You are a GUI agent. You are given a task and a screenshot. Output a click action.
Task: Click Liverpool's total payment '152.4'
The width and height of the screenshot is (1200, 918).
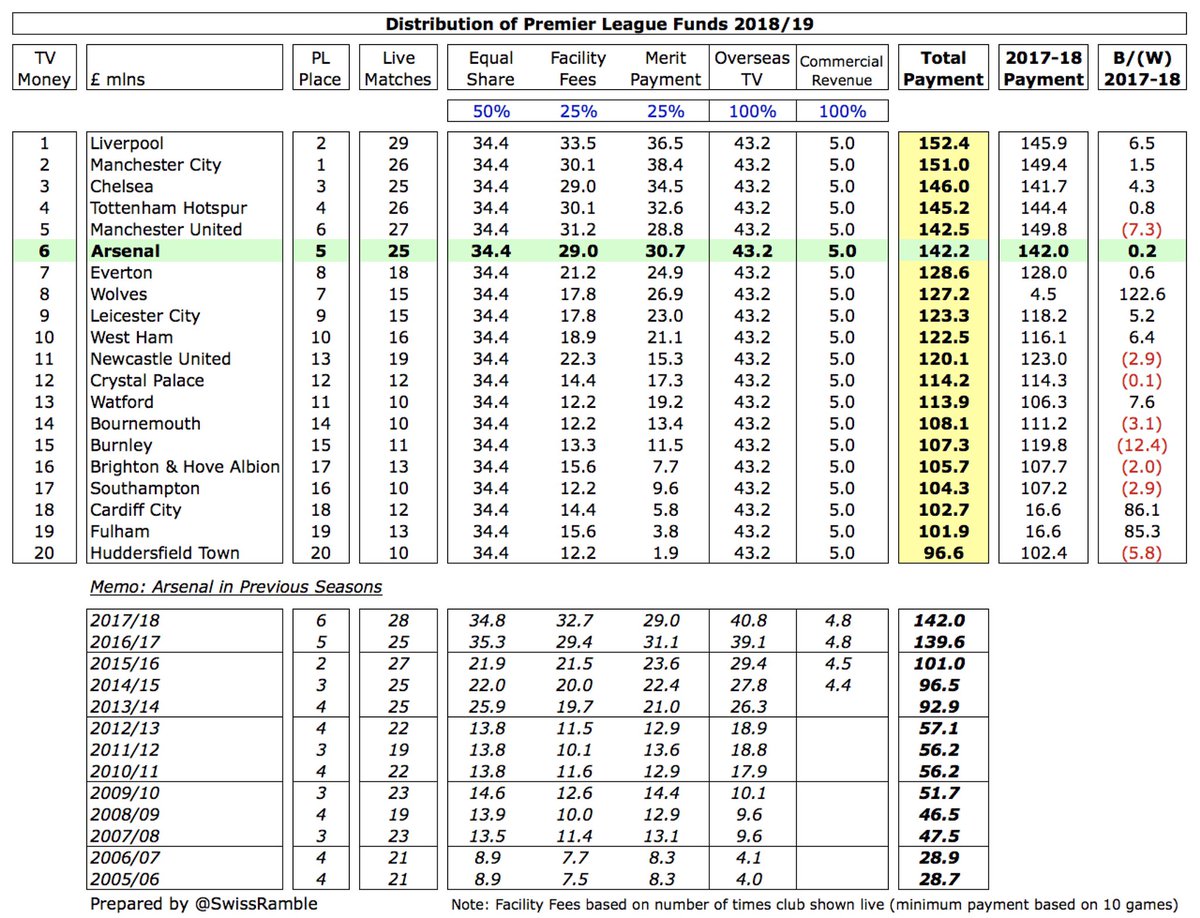tap(943, 143)
